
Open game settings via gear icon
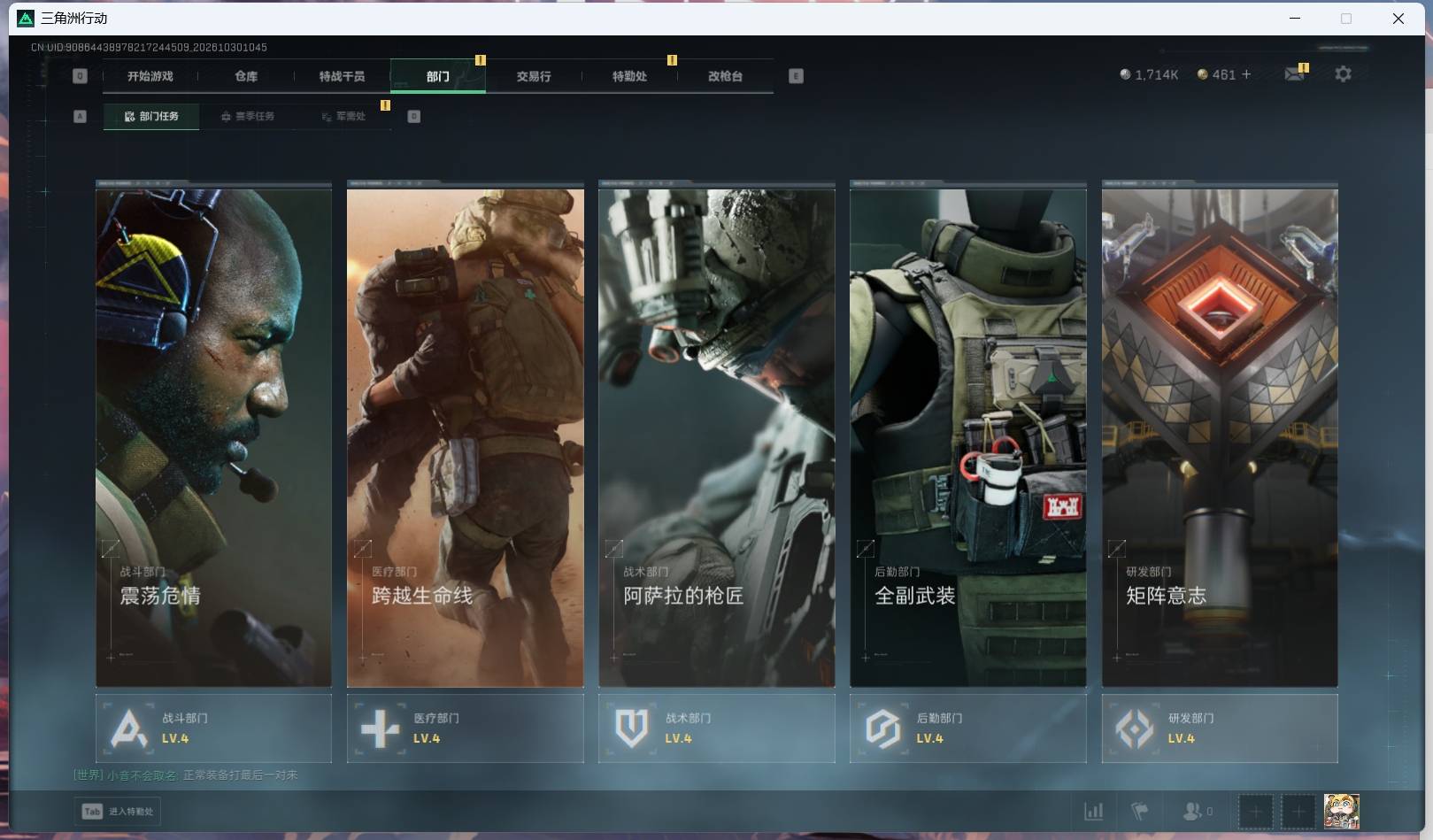[x=1343, y=74]
